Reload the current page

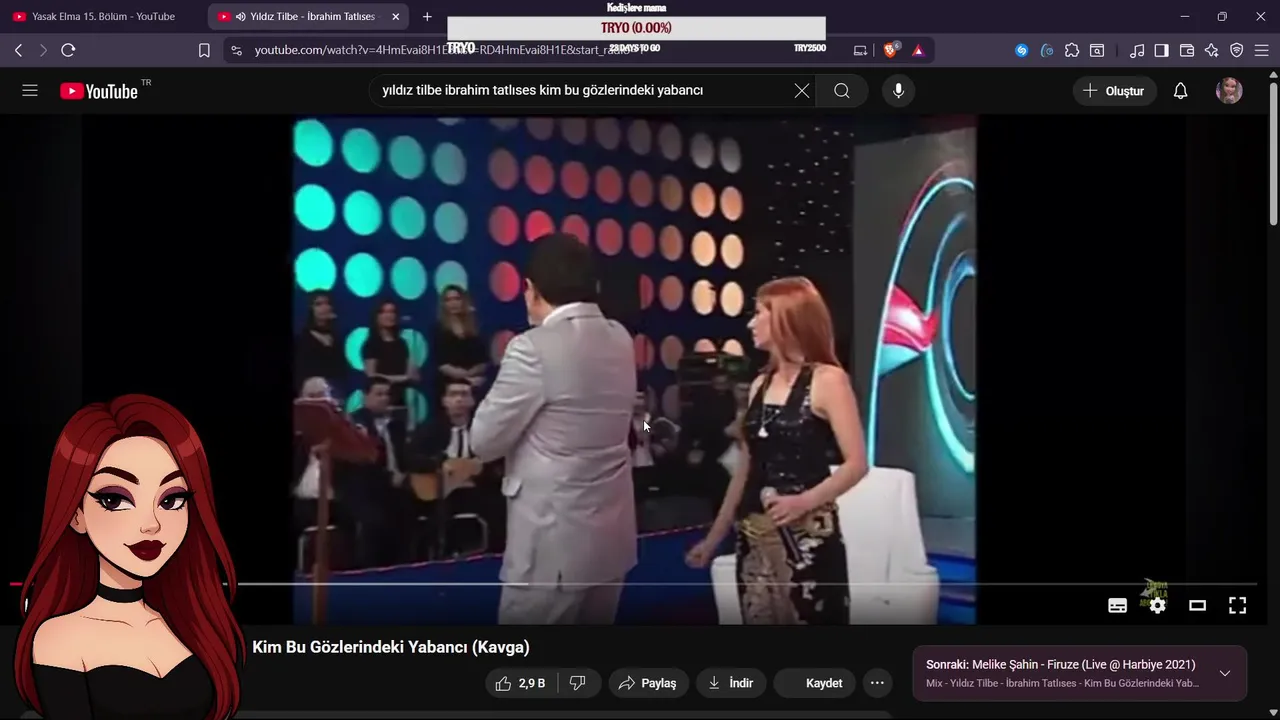coord(68,50)
